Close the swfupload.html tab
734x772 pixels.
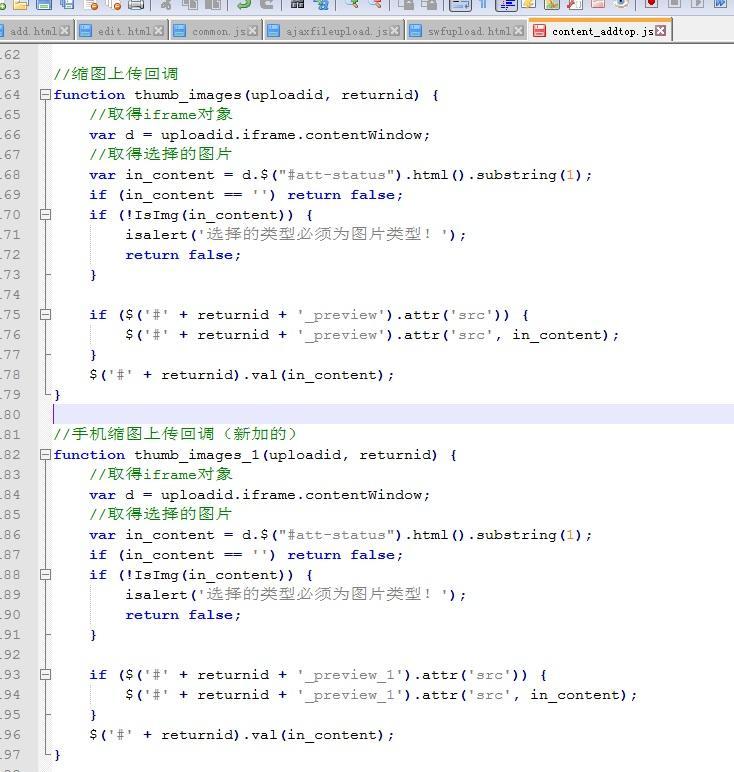[x=518, y=31]
